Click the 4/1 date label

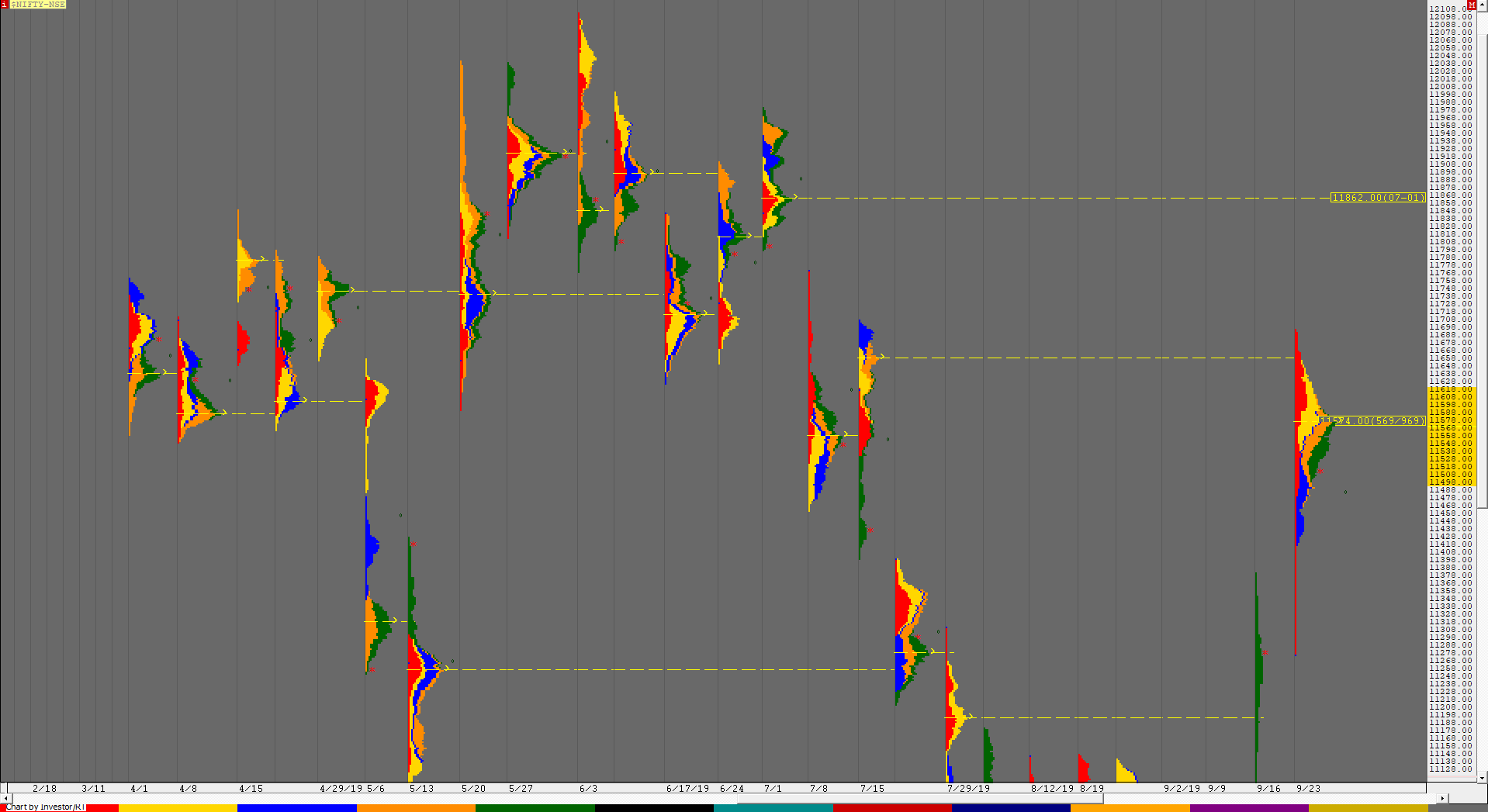click(139, 788)
